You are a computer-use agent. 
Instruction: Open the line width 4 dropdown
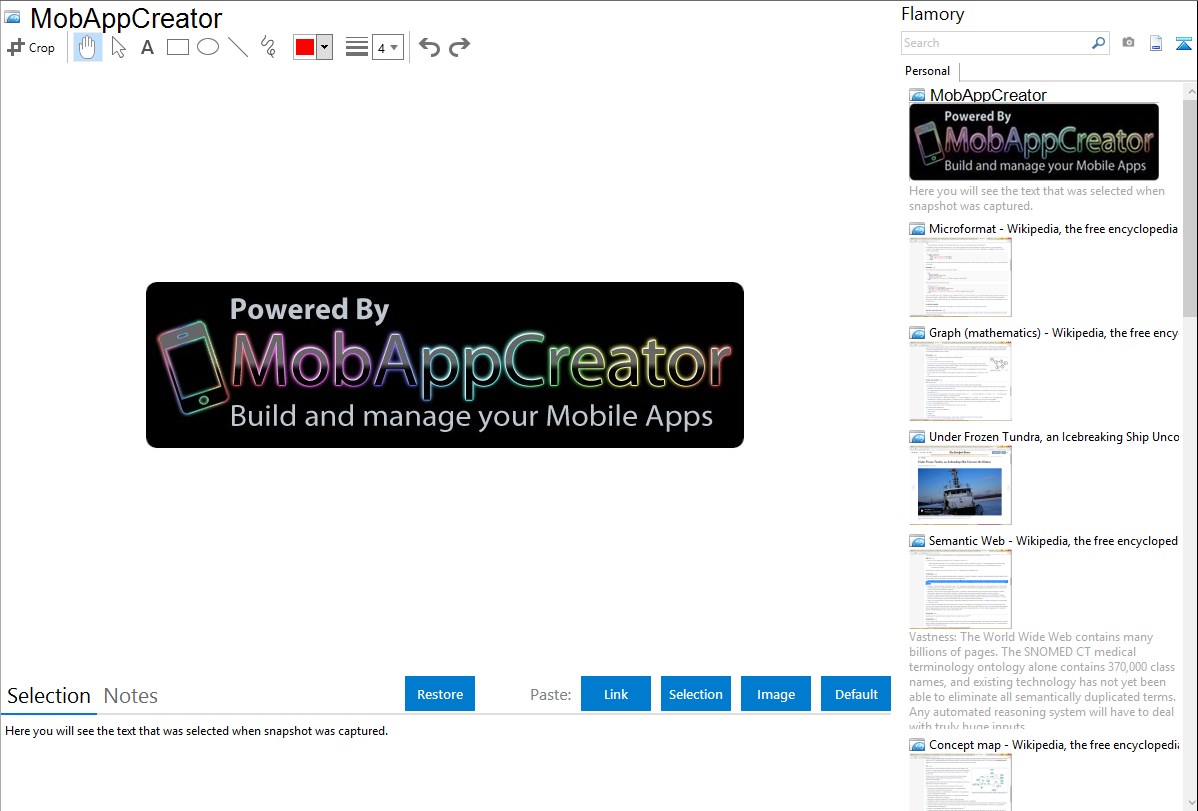(388, 47)
